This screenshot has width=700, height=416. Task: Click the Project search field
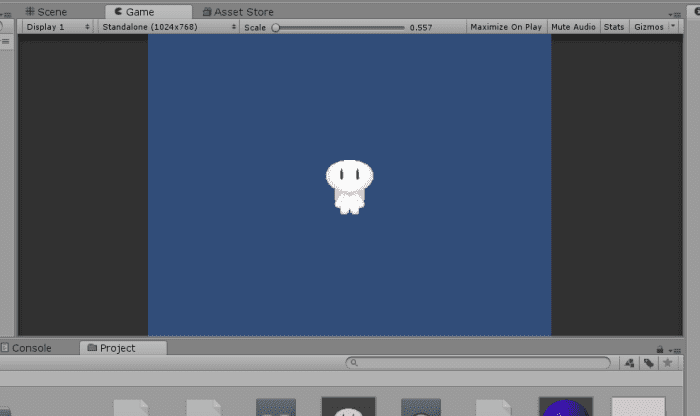[x=478, y=363]
